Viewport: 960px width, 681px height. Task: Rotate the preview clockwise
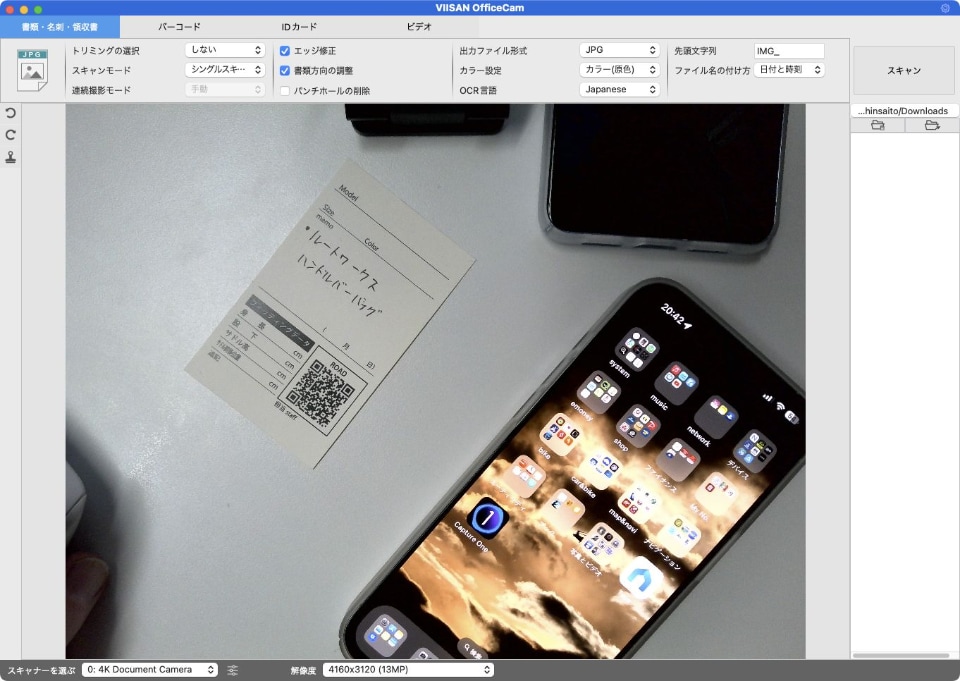(10, 134)
